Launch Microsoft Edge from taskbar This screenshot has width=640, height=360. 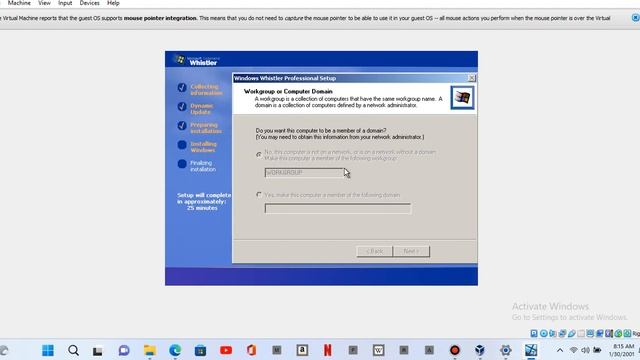click(175, 350)
